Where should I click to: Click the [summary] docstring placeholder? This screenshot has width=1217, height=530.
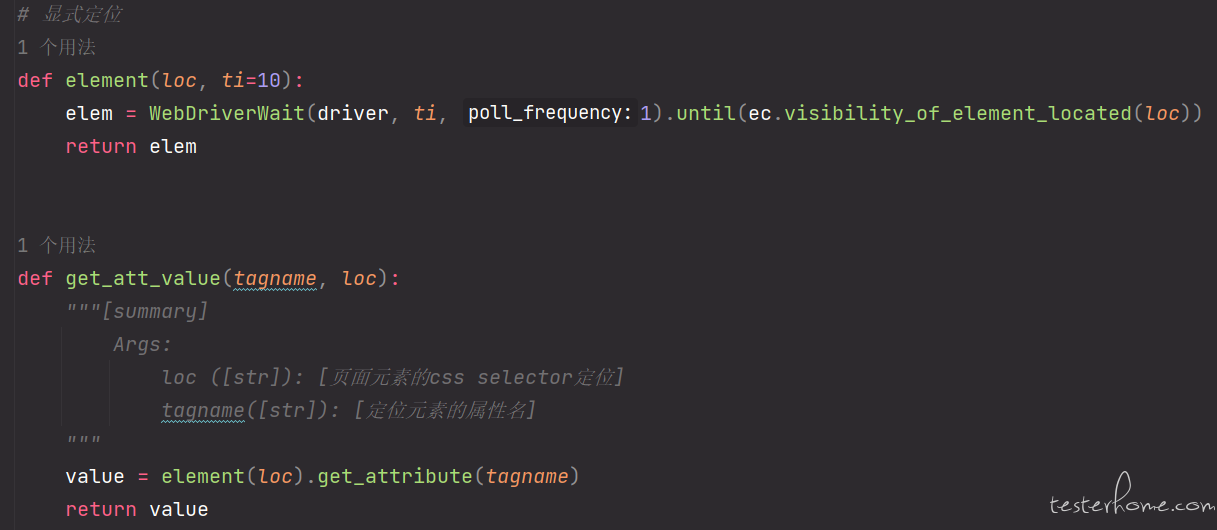point(155,311)
